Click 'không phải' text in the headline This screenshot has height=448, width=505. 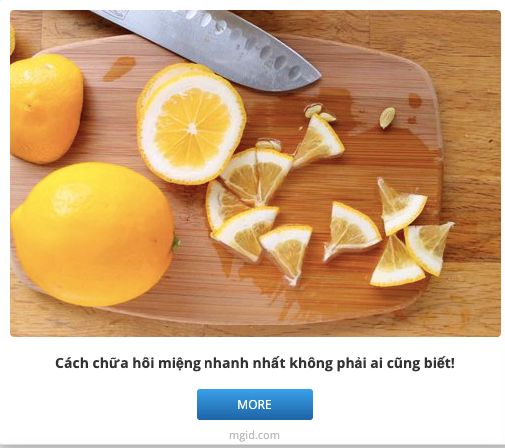tap(328, 364)
